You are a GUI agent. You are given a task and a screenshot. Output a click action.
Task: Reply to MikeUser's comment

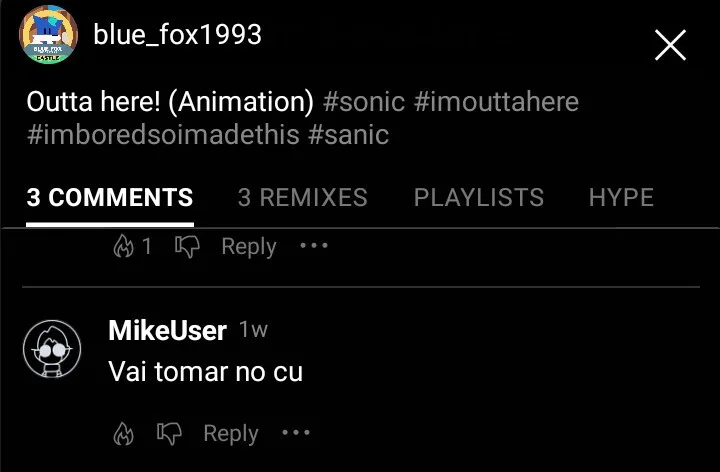click(x=231, y=434)
